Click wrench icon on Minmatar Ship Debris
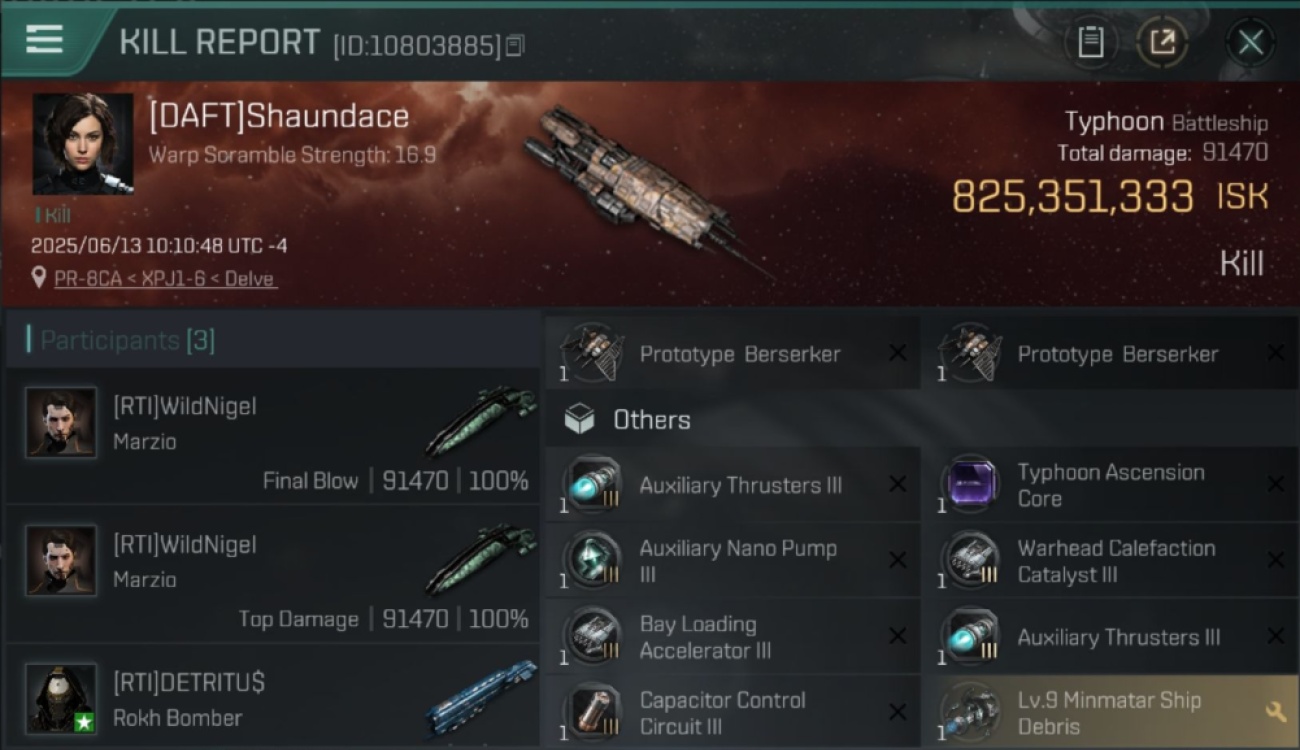The image size is (1300, 750). 1275,712
